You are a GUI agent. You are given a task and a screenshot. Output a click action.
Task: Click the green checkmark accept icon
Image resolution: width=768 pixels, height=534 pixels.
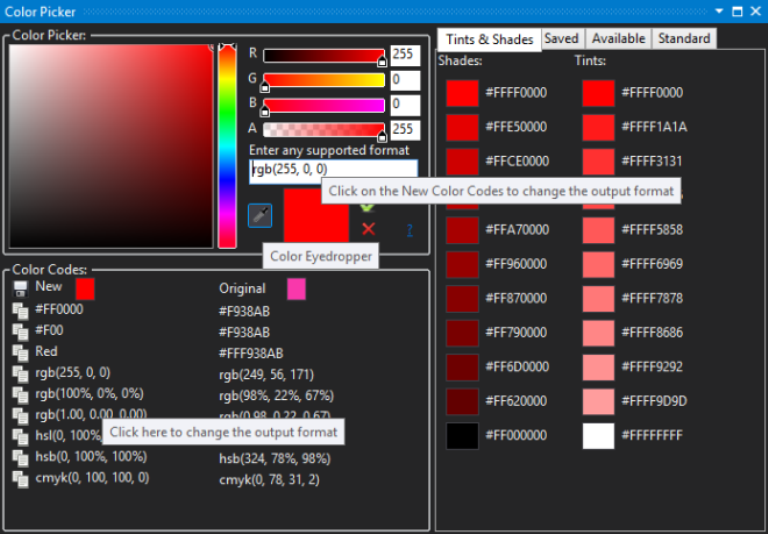point(368,207)
